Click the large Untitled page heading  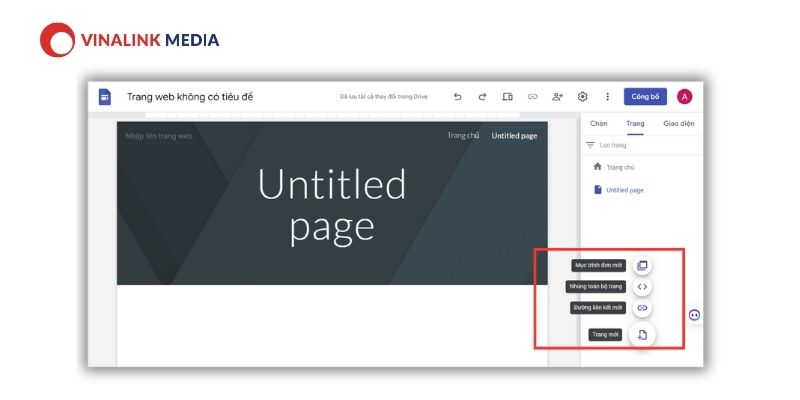point(332,206)
